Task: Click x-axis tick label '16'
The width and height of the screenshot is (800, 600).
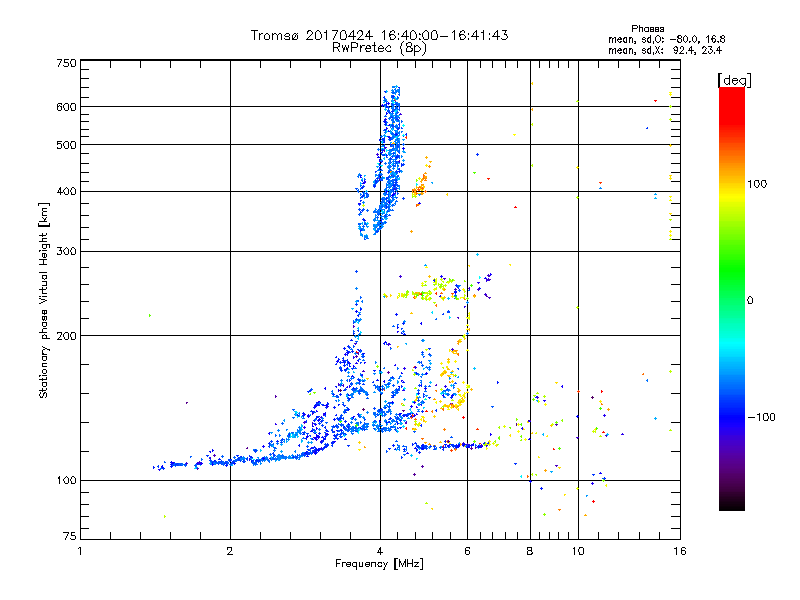Action: tap(680, 551)
